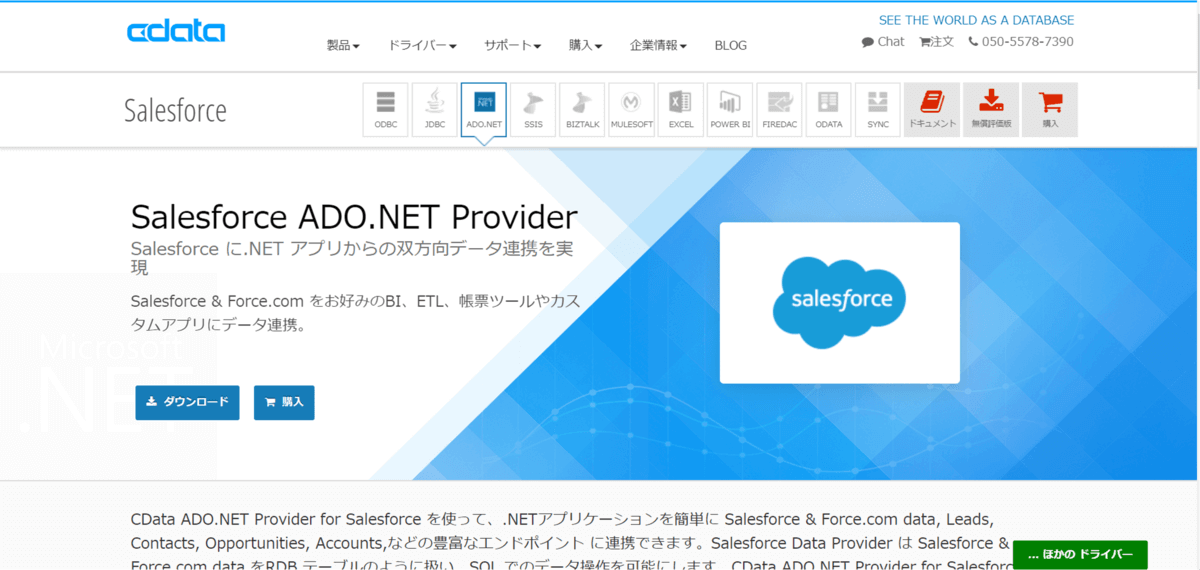Click the blue 購入 button in hero
The image size is (1200, 570).
(x=284, y=402)
